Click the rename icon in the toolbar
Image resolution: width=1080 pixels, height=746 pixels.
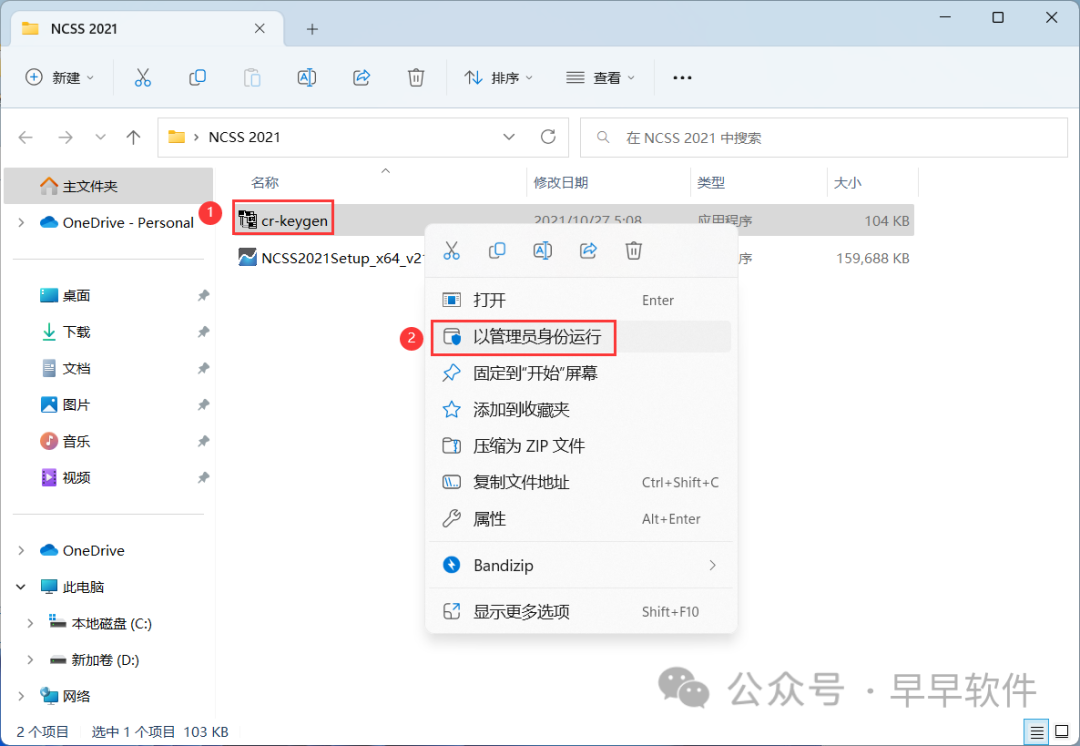[307, 77]
